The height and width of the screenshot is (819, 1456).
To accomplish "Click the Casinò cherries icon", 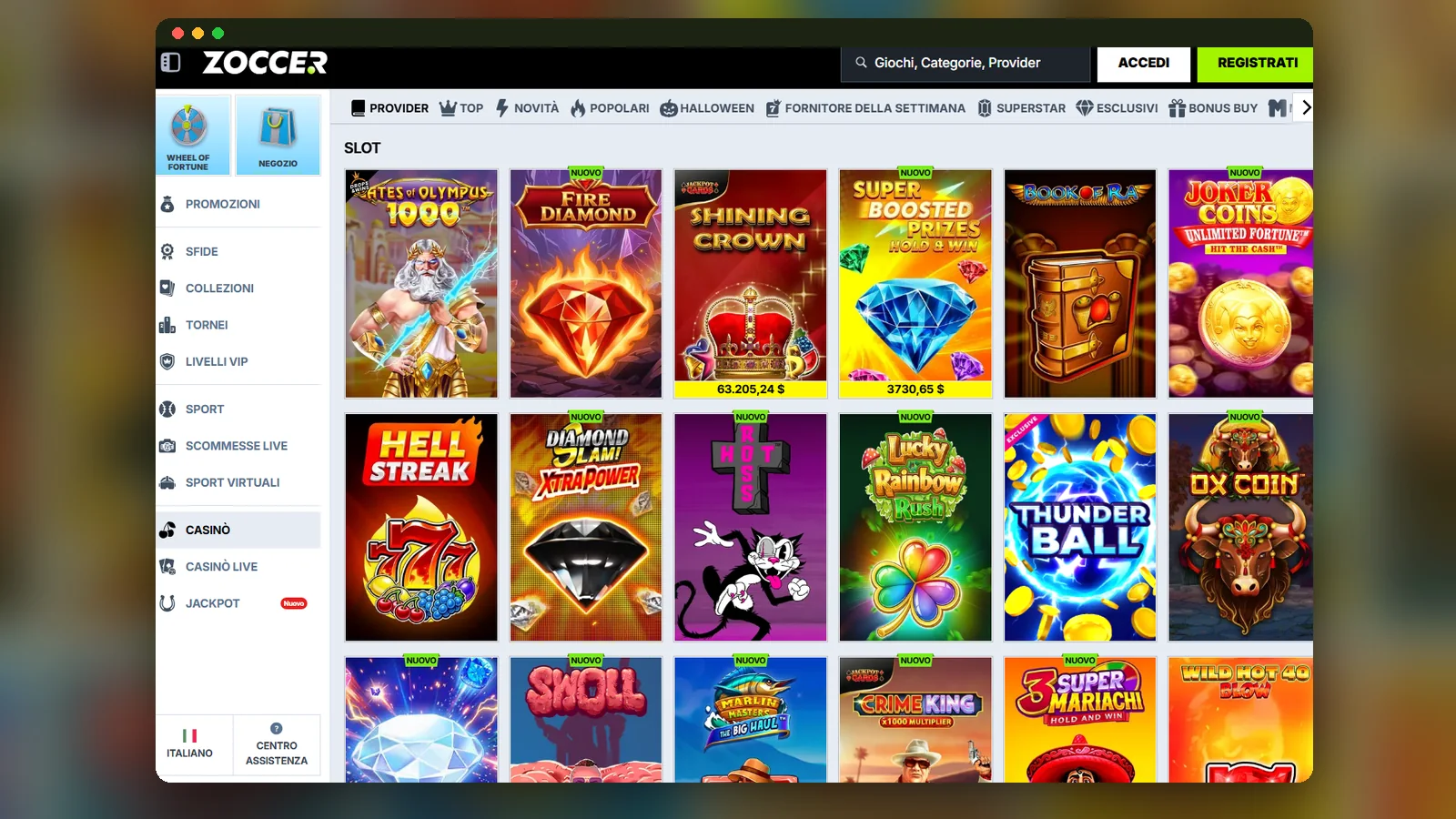I will coord(167,530).
